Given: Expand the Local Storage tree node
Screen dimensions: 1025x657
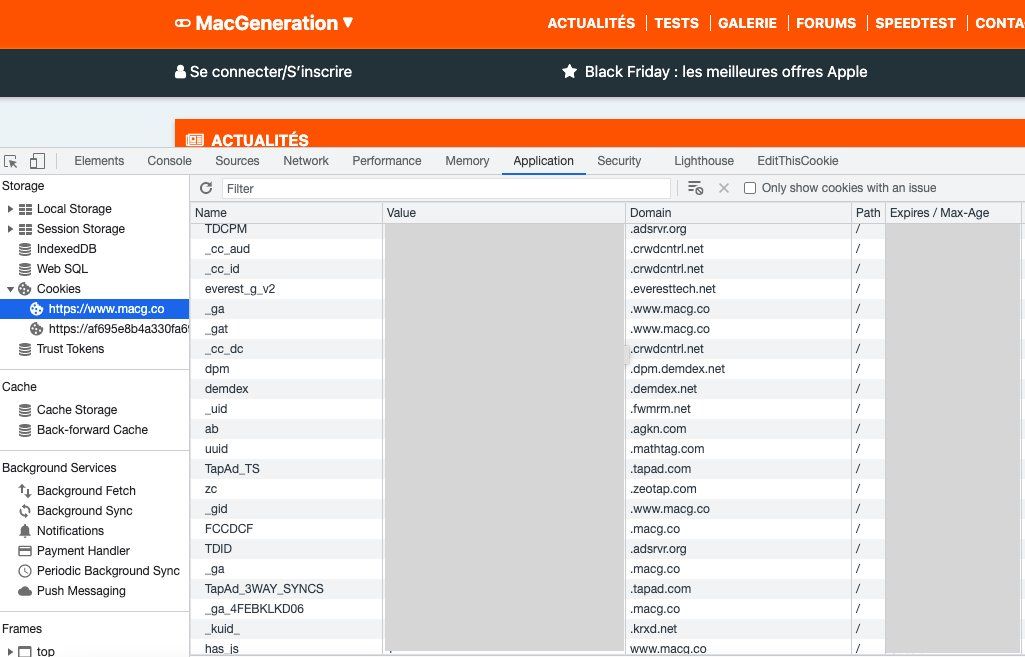Looking at the screenshot, I should [x=10, y=209].
